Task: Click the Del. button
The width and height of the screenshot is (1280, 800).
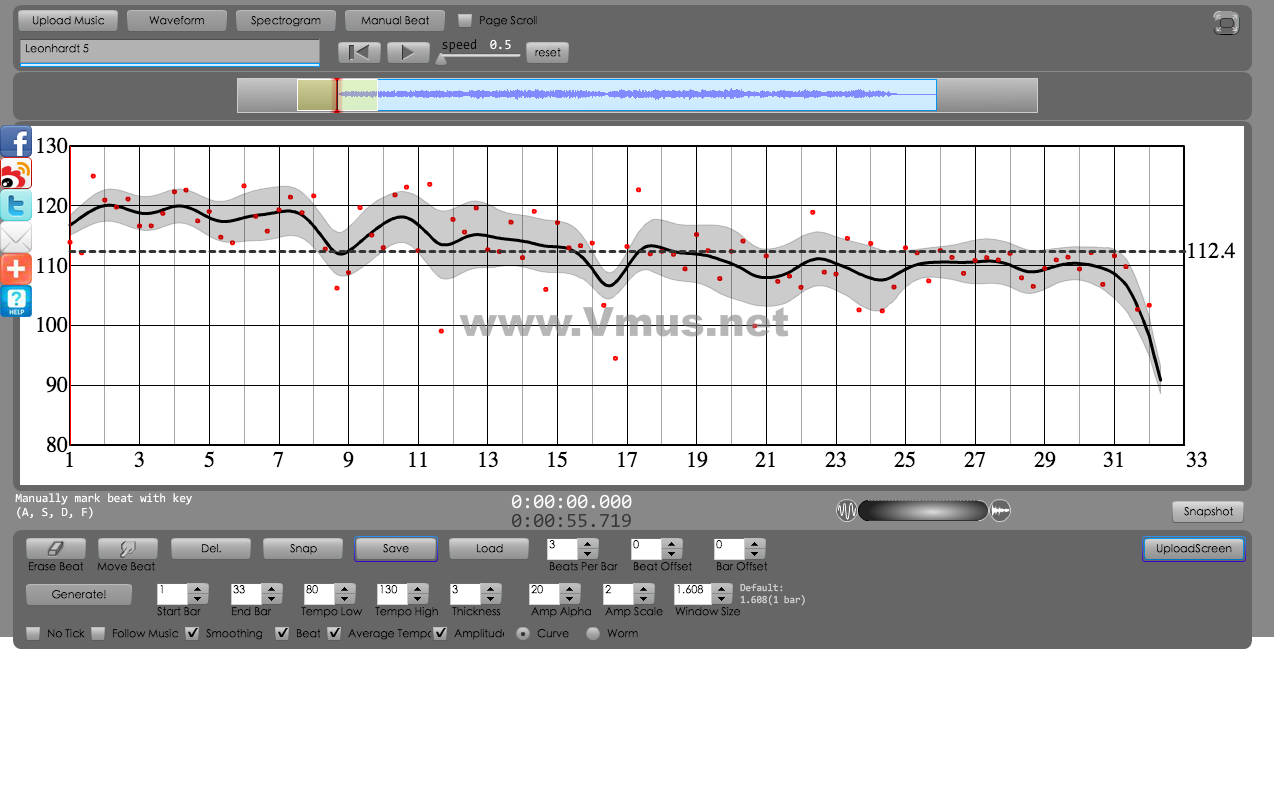Action: pyautogui.click(x=211, y=548)
